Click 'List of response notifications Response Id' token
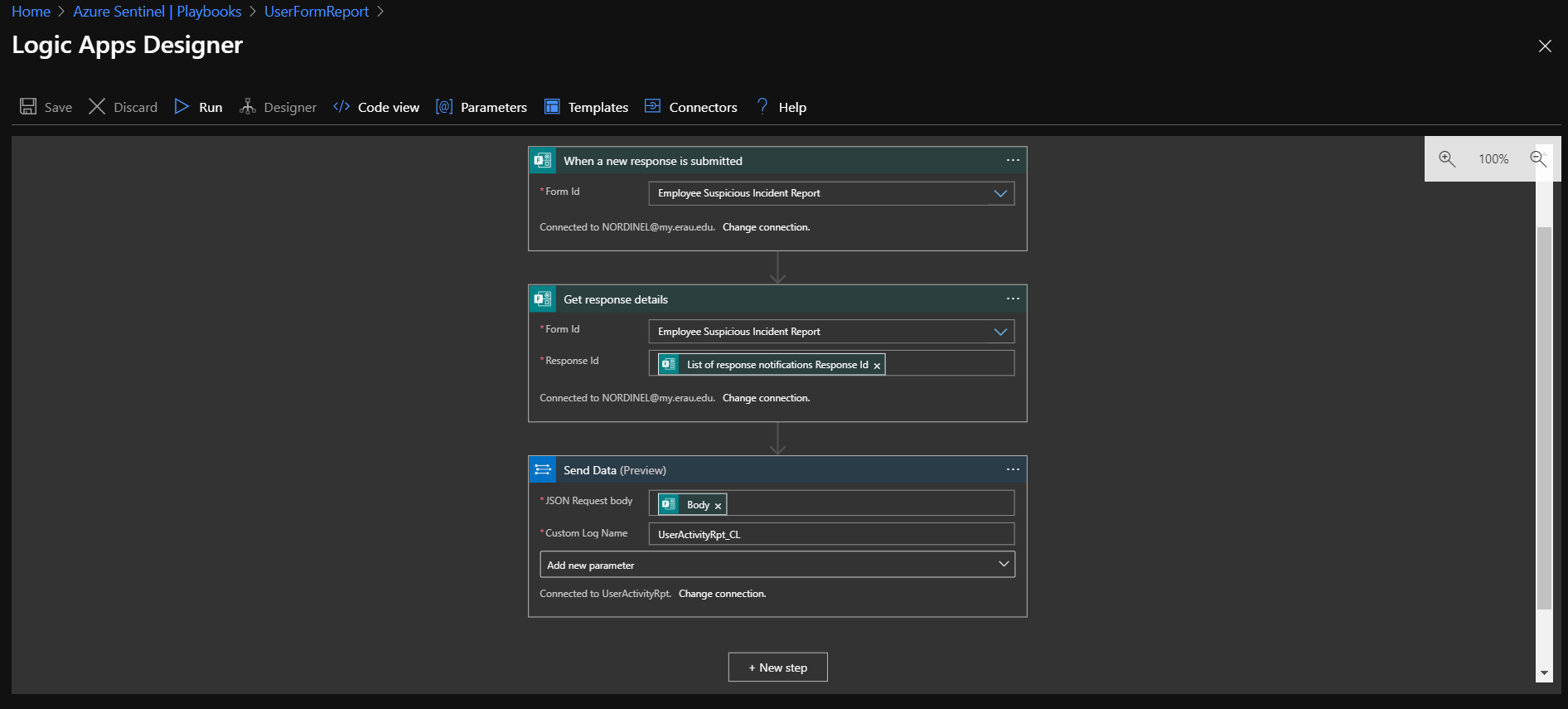This screenshot has width=1568, height=709. (771, 364)
